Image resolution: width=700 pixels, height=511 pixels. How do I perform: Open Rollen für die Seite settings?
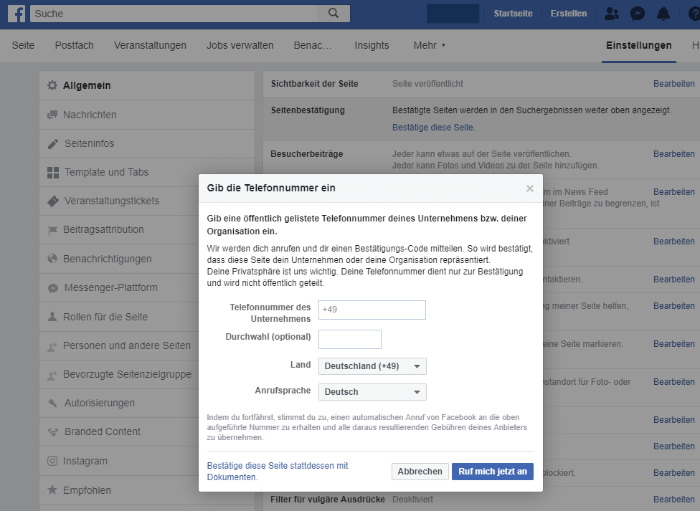click(x=119, y=317)
